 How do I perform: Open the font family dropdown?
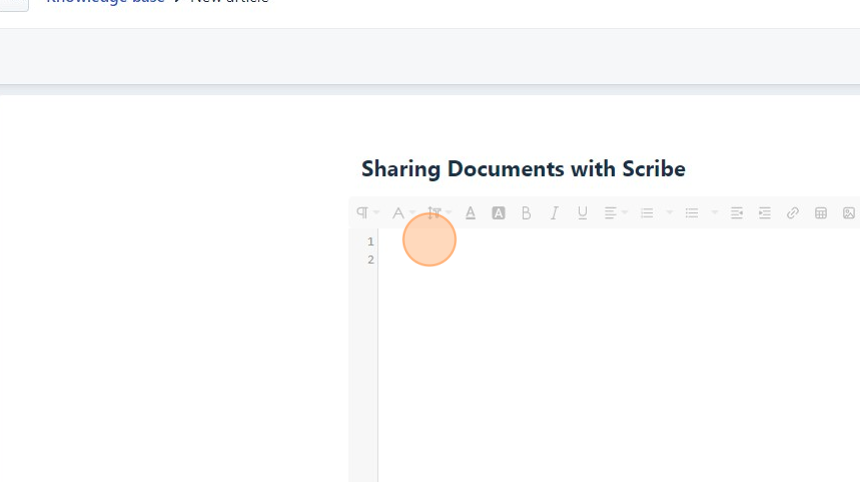403,213
